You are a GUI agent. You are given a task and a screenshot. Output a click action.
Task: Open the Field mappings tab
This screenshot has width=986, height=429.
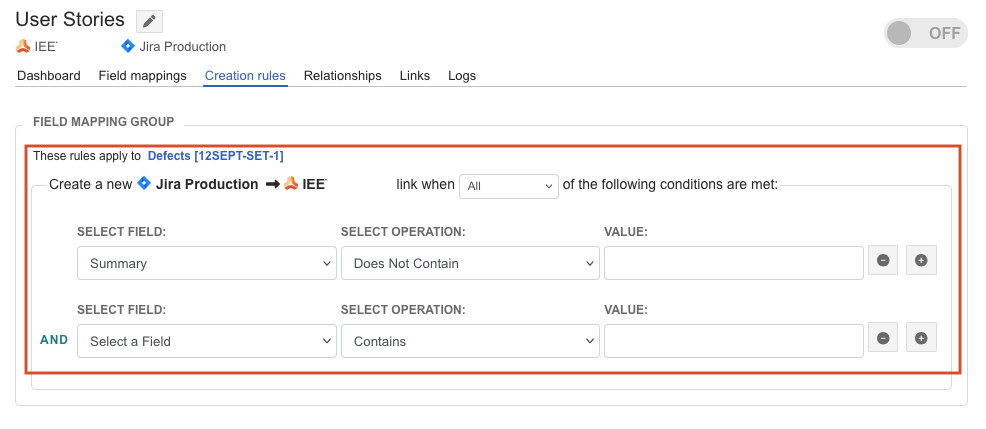coord(143,75)
